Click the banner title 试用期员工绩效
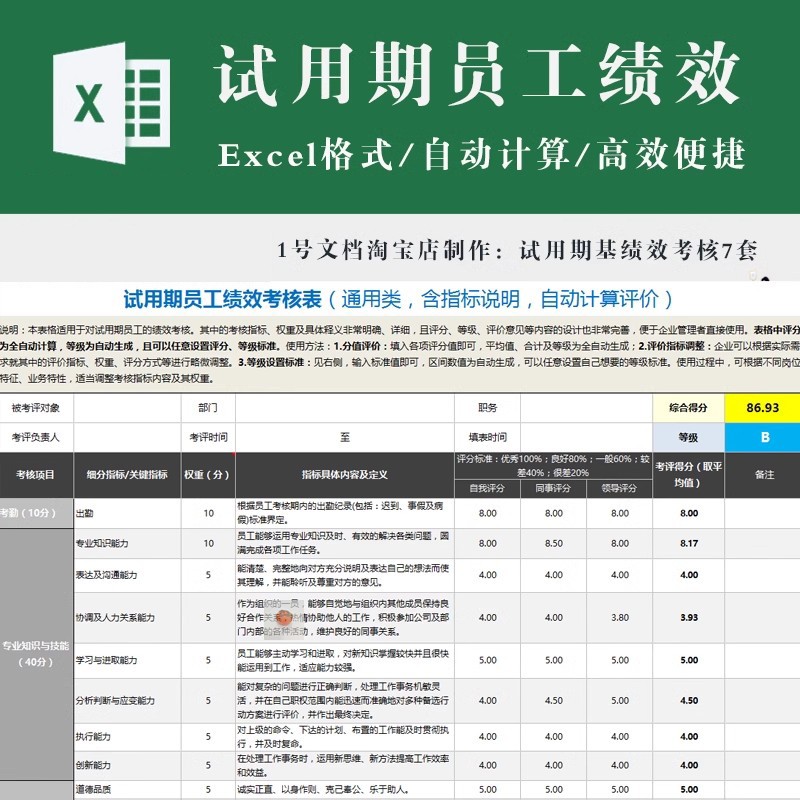The image size is (800, 800). (479, 74)
